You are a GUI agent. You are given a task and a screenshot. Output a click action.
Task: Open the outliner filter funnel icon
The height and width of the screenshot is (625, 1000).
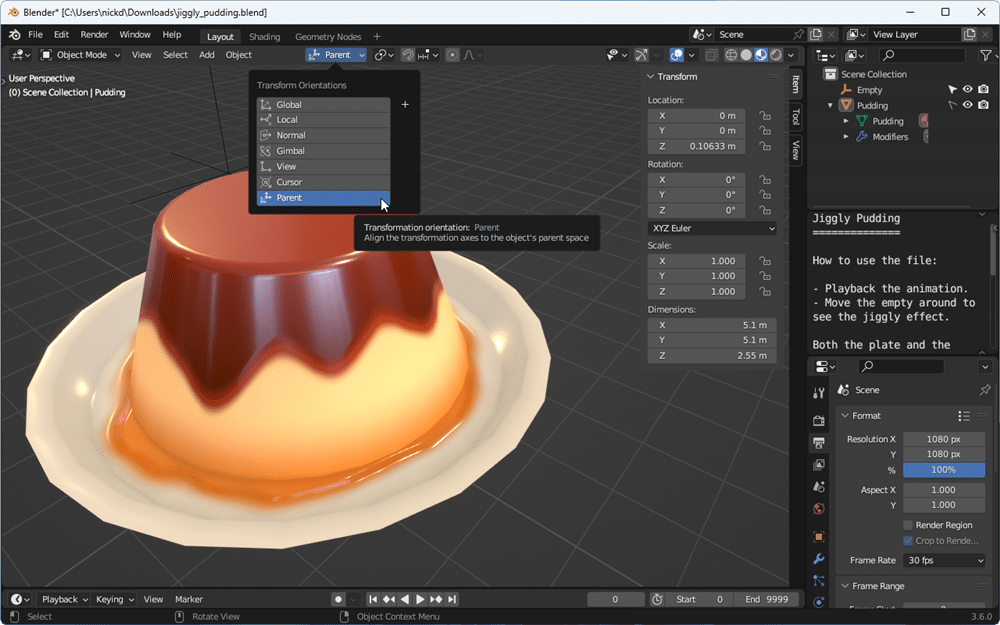[x=986, y=55]
